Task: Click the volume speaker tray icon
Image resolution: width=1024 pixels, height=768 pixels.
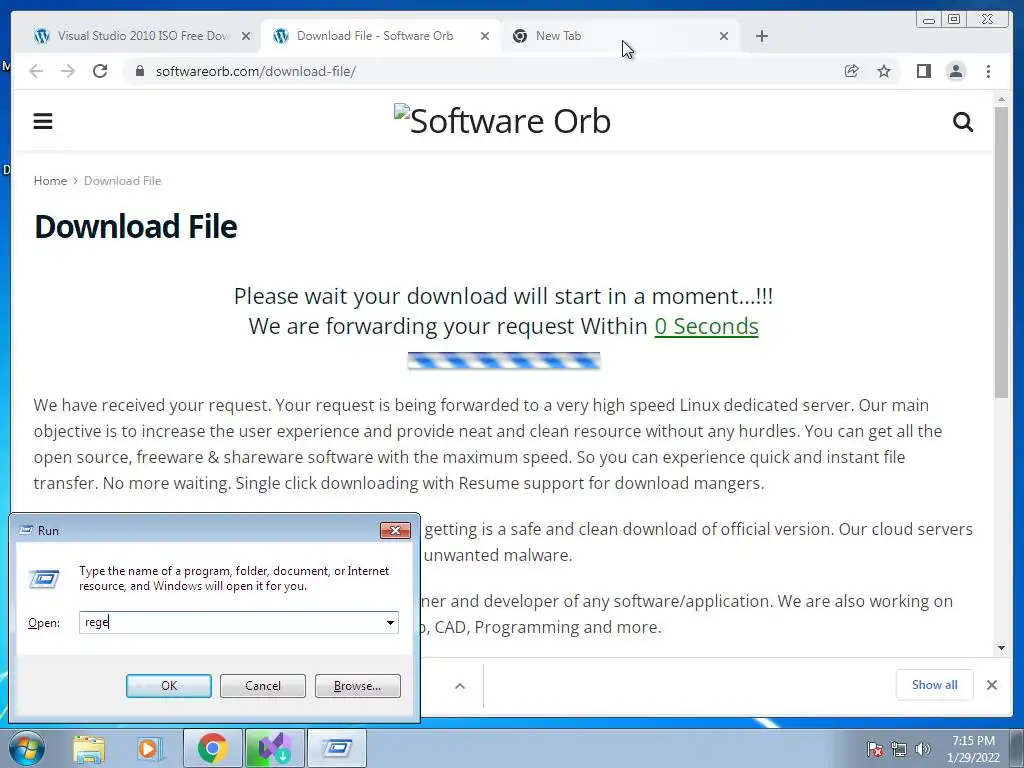Action: [x=923, y=749]
